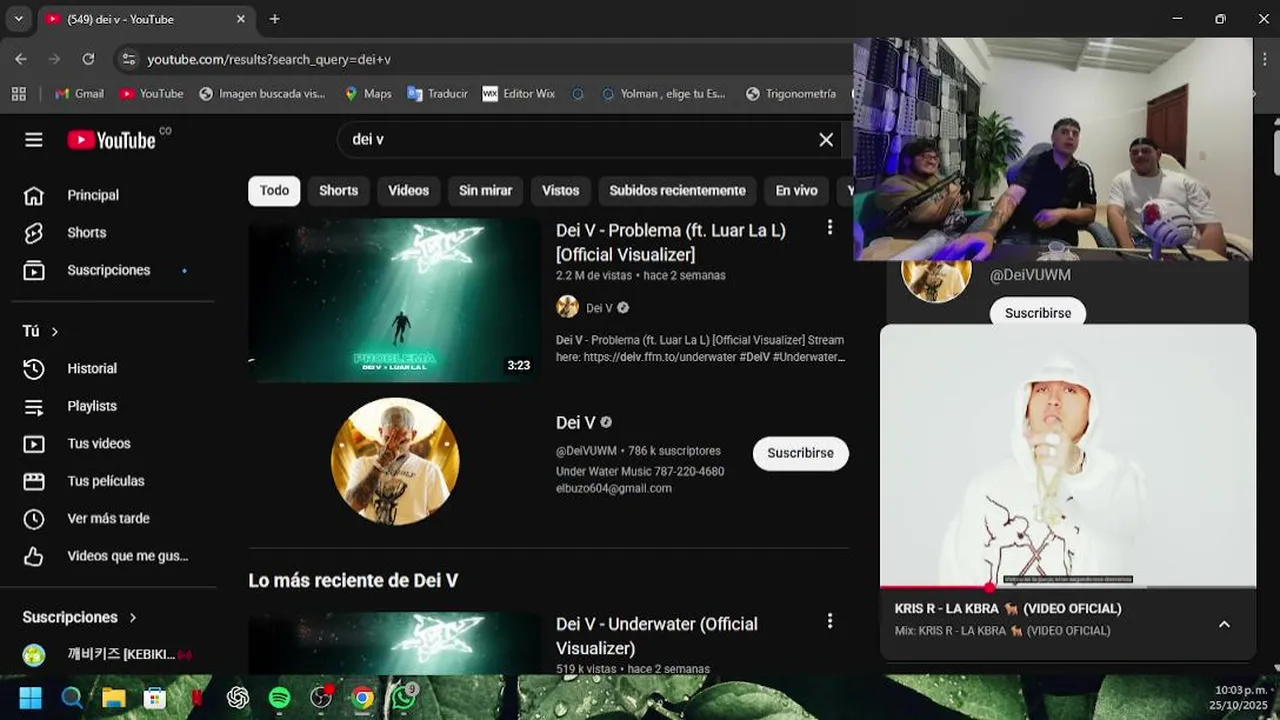The height and width of the screenshot is (720, 1280).
Task: Open the YouTube hamburger guide menu
Action: coord(34,140)
